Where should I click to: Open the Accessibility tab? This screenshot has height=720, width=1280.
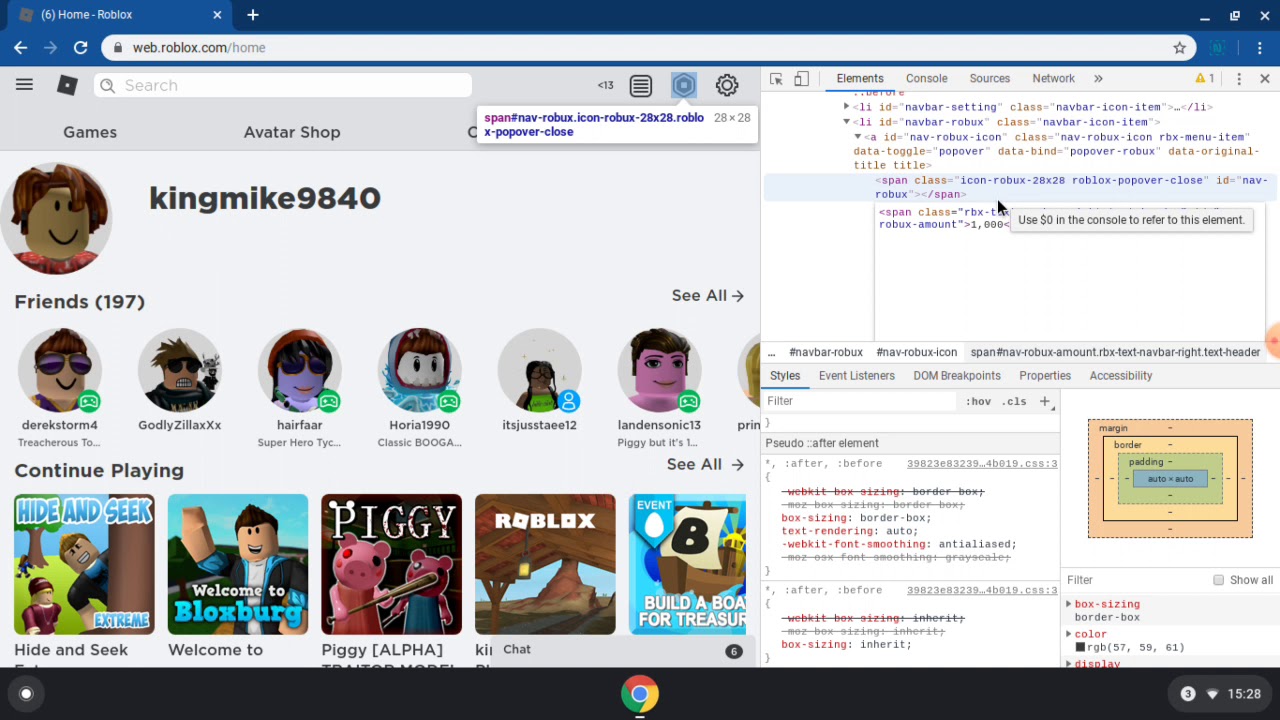tap(1121, 376)
